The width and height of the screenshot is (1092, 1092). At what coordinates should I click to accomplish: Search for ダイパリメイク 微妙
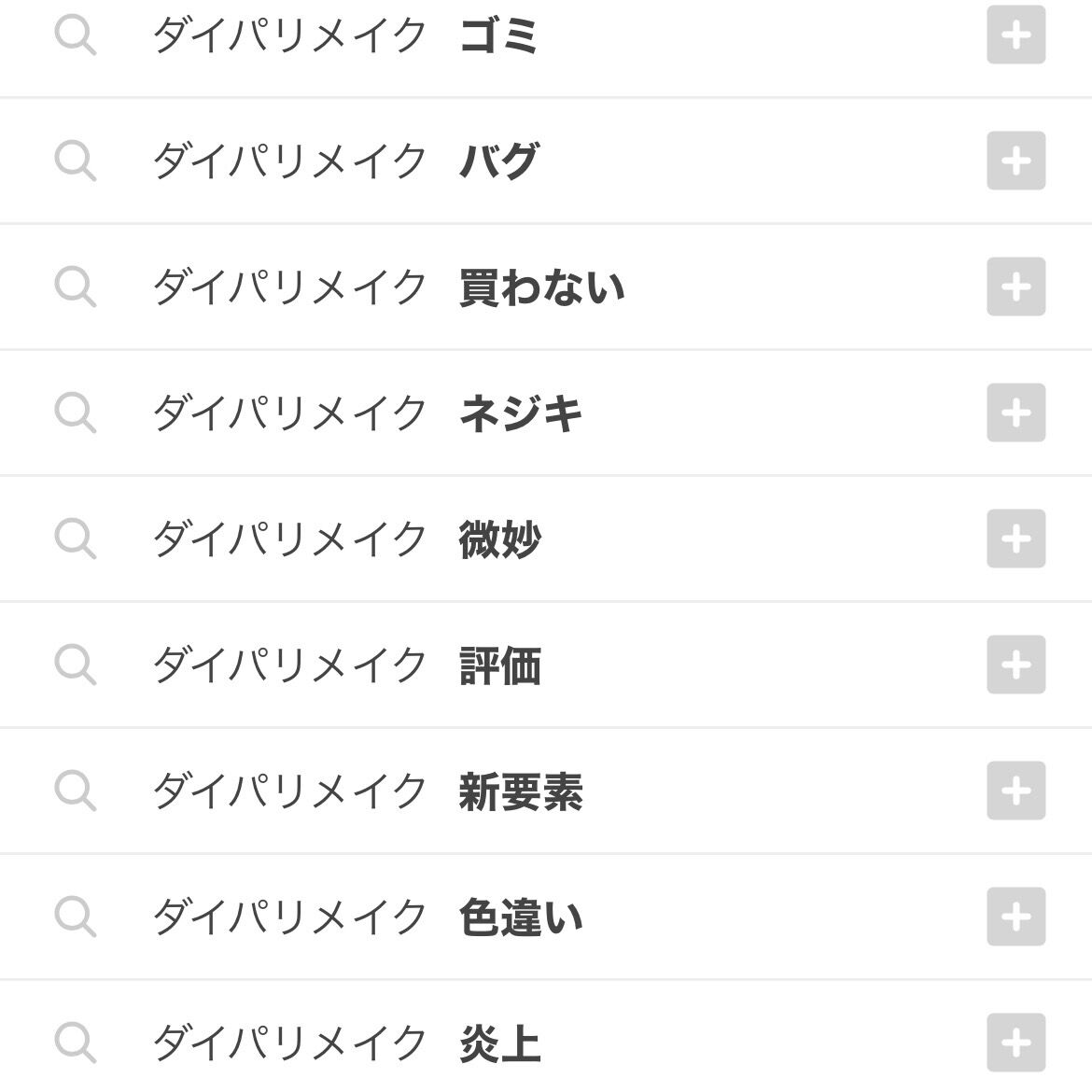(x=345, y=539)
